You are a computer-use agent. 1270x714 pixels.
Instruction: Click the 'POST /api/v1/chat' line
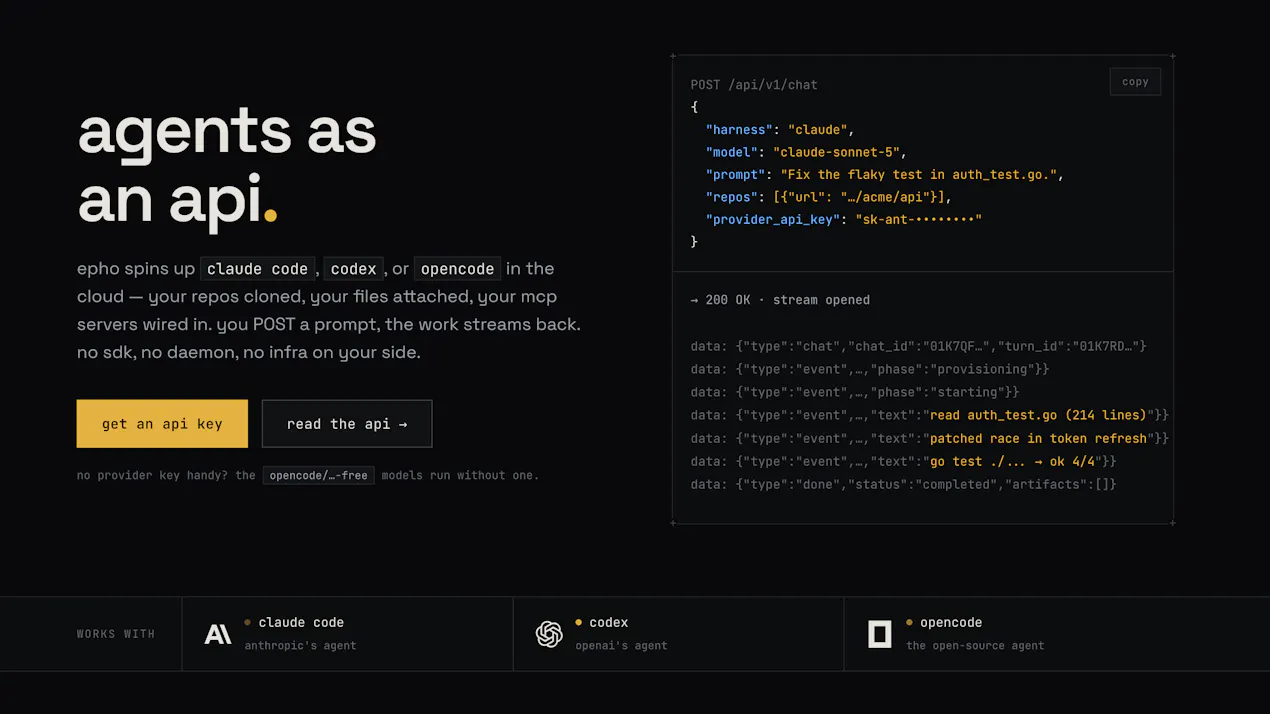click(x=754, y=85)
